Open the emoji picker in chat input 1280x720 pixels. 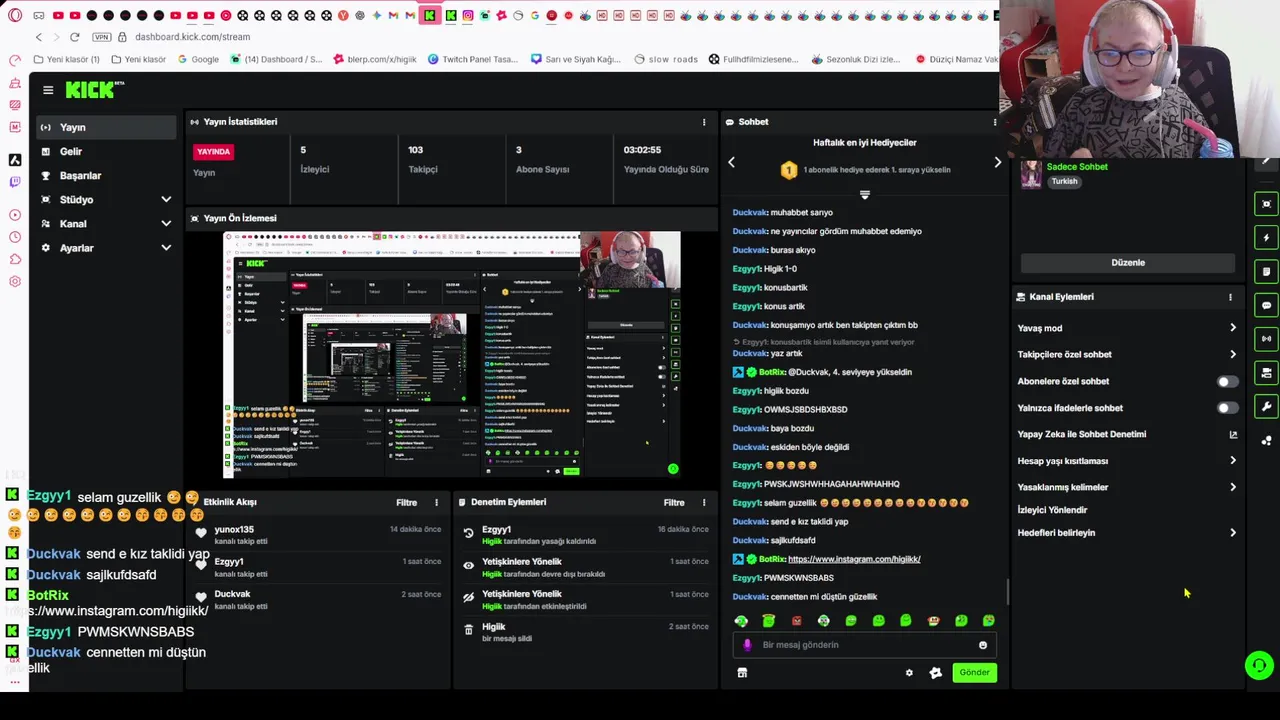(x=983, y=645)
